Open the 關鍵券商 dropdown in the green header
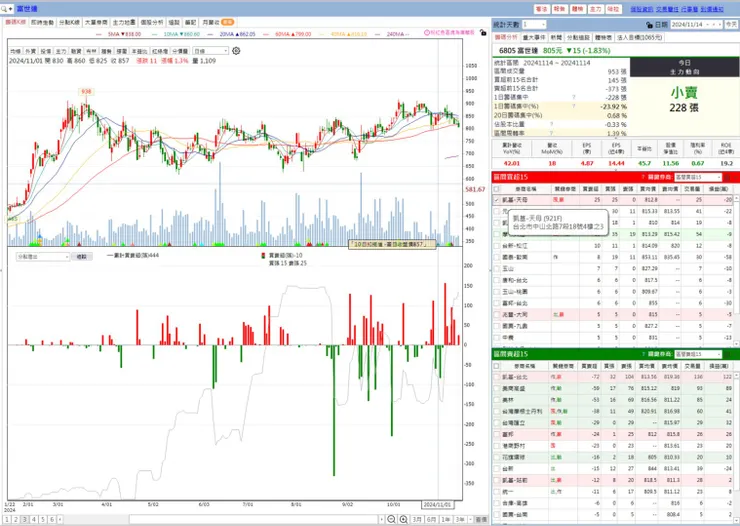This screenshot has height=526, width=740. pos(698,354)
